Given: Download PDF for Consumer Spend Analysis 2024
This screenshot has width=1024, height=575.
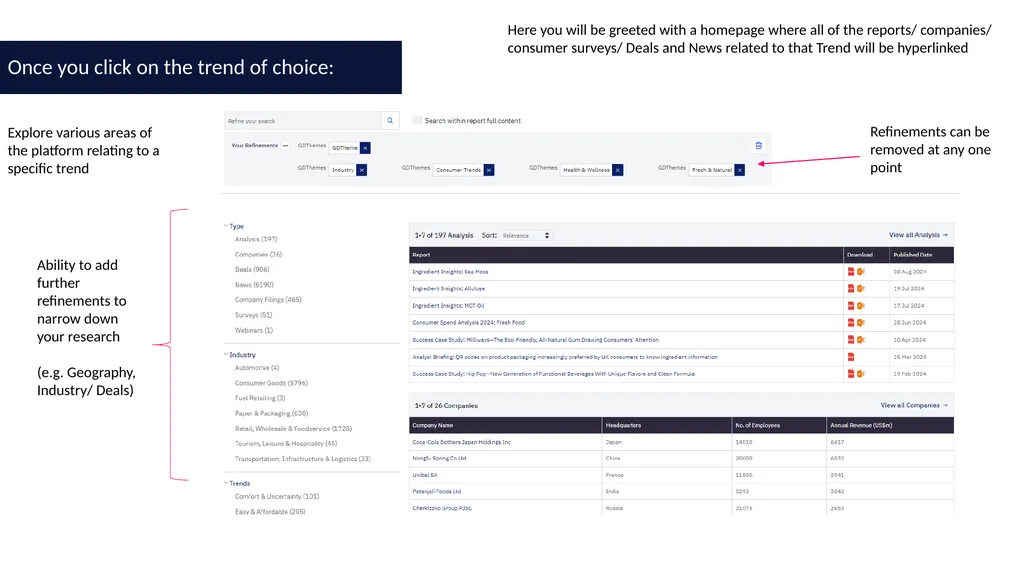Looking at the screenshot, I should coord(851,322).
